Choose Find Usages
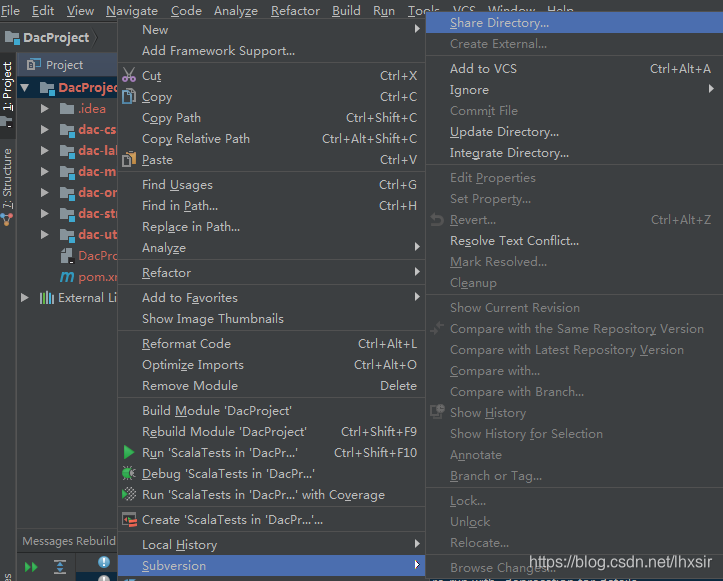The width and height of the screenshot is (723, 581). click(271, 184)
